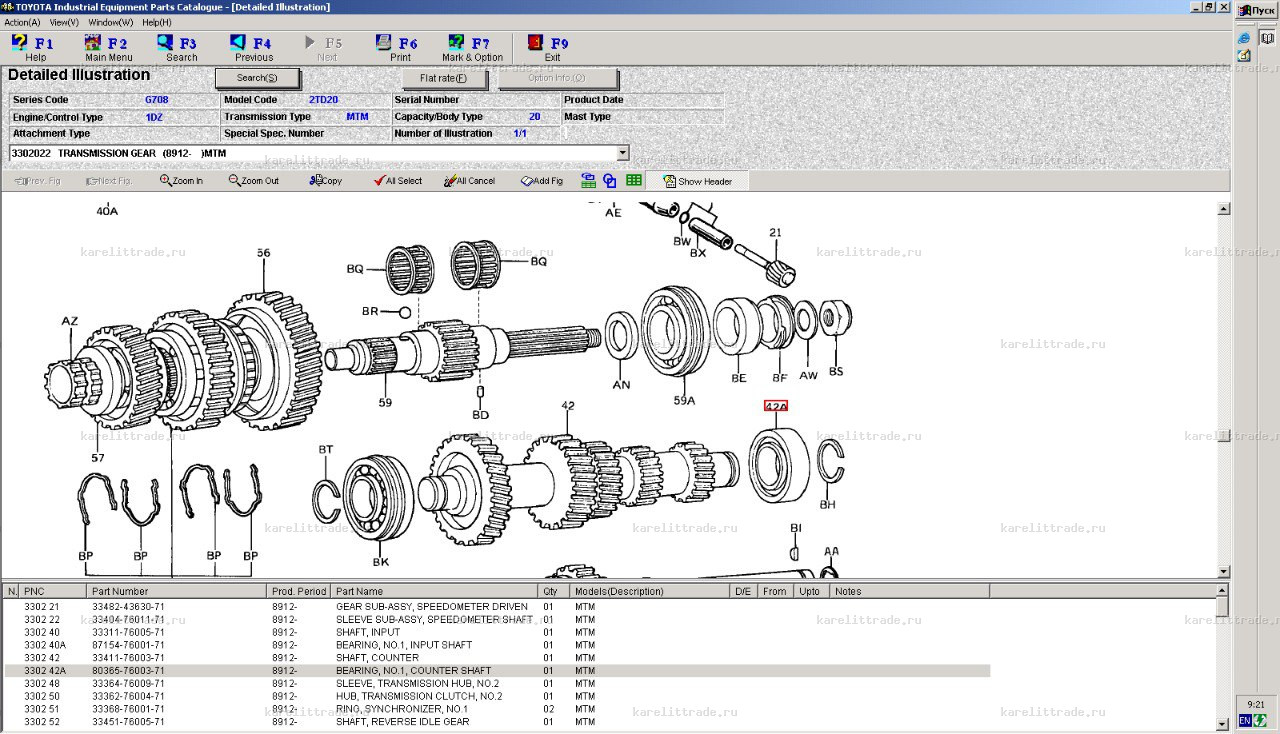Select the BEARING, NO.1, COUNTER SHAFT row
1280x734 pixels.
click(498, 671)
